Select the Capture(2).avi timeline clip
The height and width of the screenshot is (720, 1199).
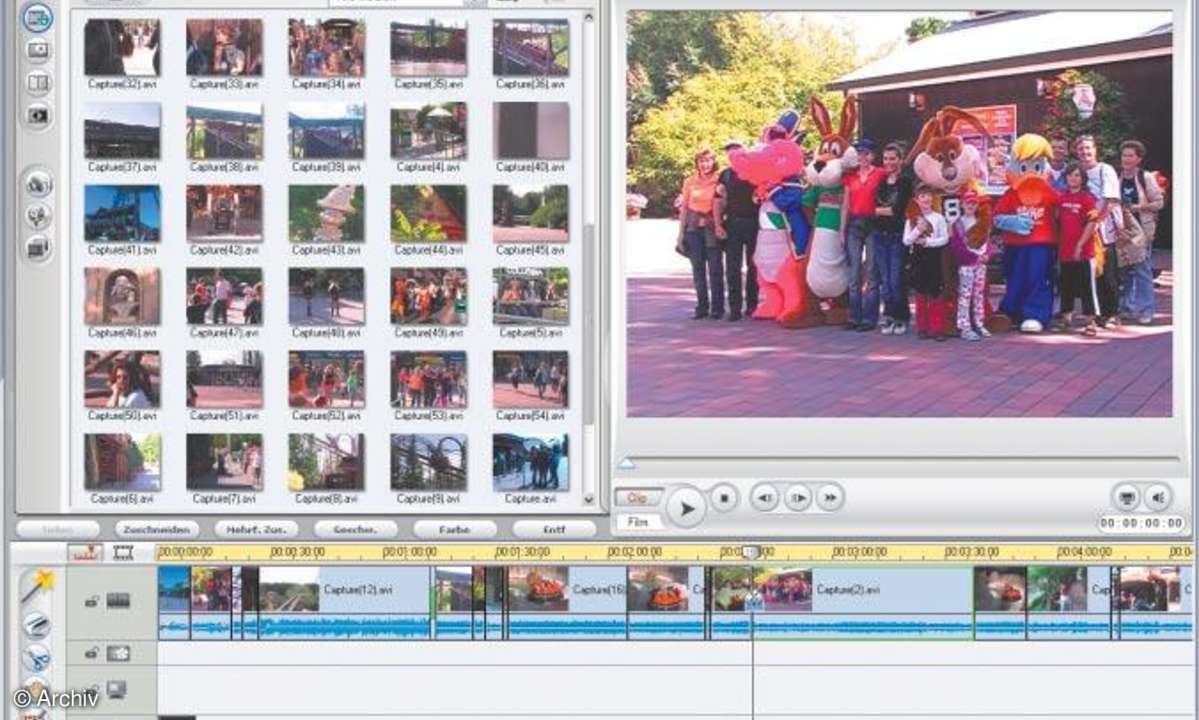(x=863, y=589)
